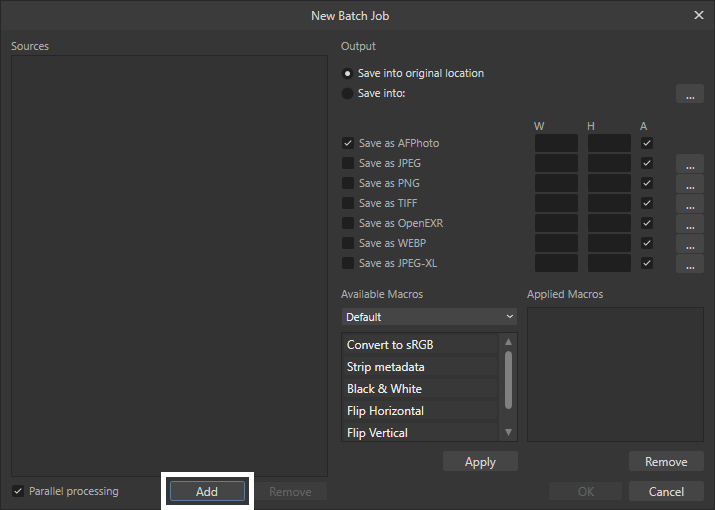Screen dimensions: 715x510
Task: Click the Apply macro button
Action: click(480, 462)
